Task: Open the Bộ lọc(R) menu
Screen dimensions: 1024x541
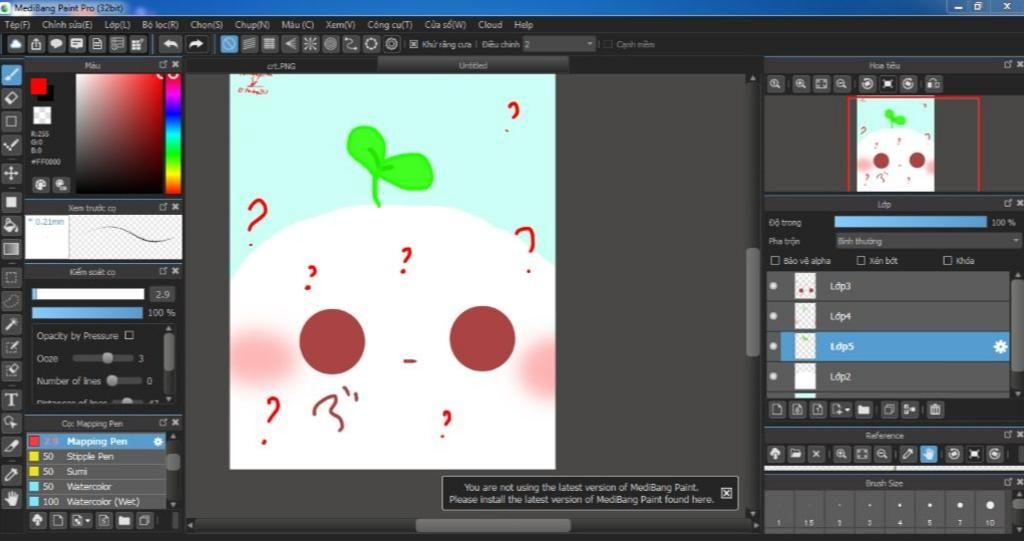Action: point(160,25)
